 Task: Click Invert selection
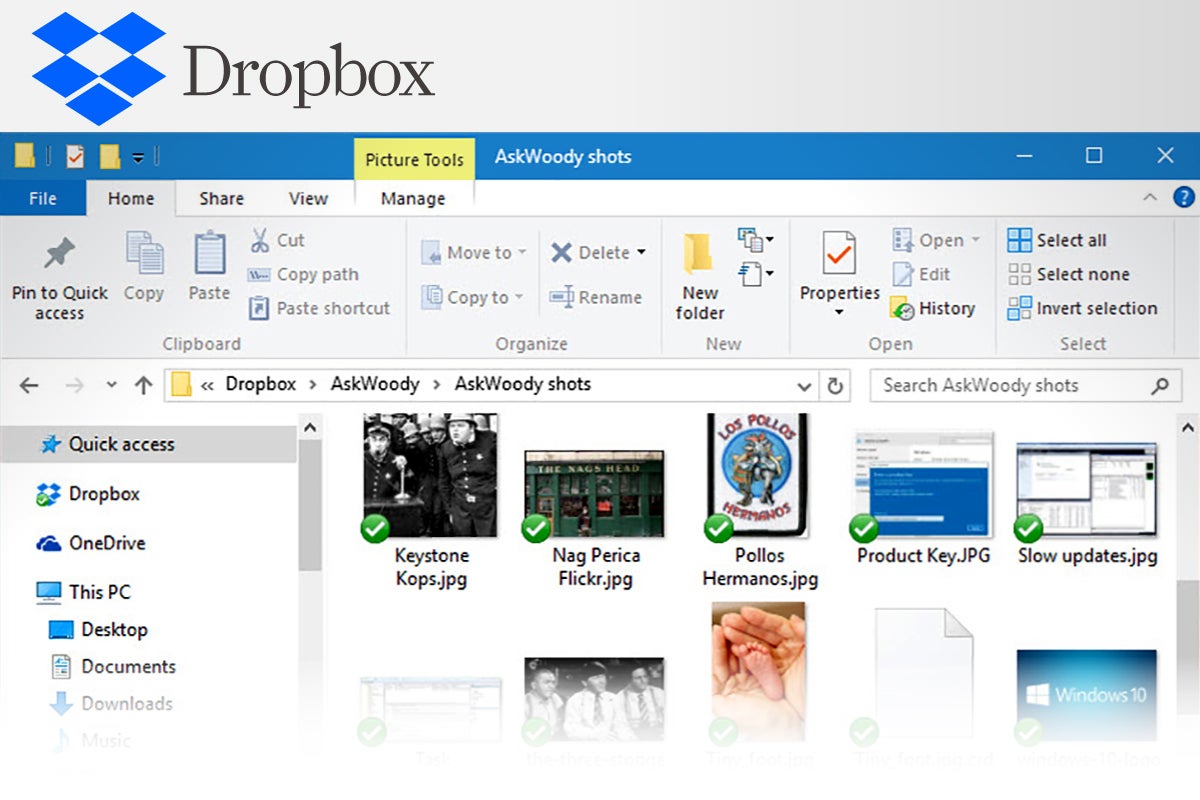click(x=1082, y=308)
